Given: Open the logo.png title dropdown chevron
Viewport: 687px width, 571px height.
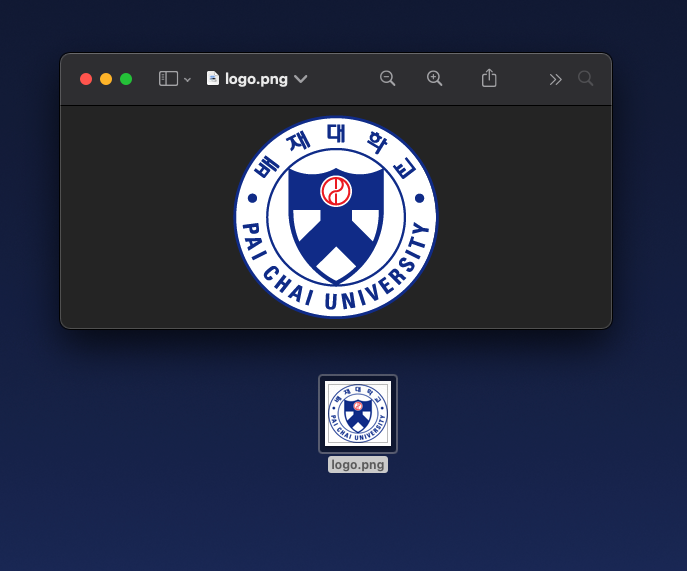Looking at the screenshot, I should click(301, 79).
